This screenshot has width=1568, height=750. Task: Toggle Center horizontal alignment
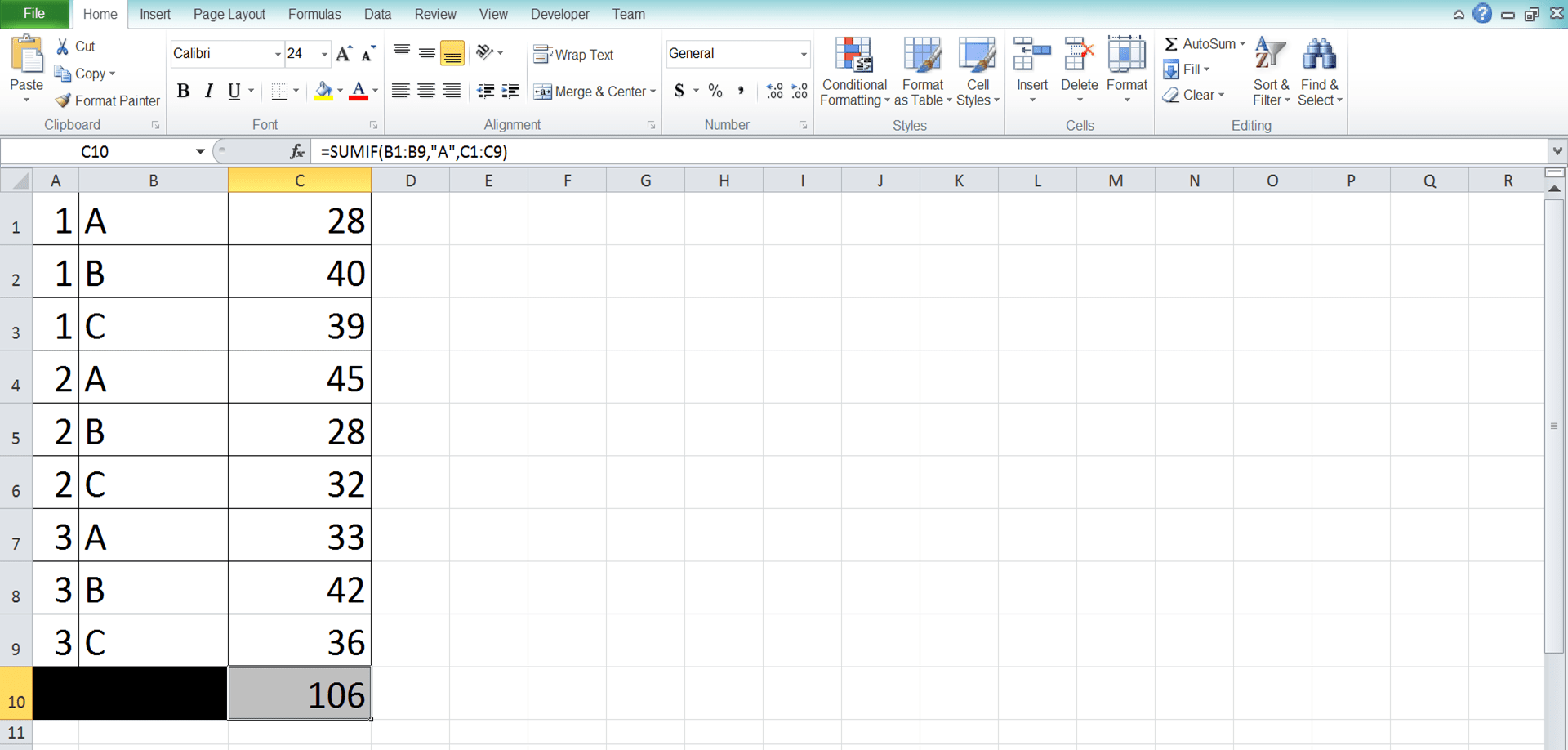pyautogui.click(x=425, y=91)
